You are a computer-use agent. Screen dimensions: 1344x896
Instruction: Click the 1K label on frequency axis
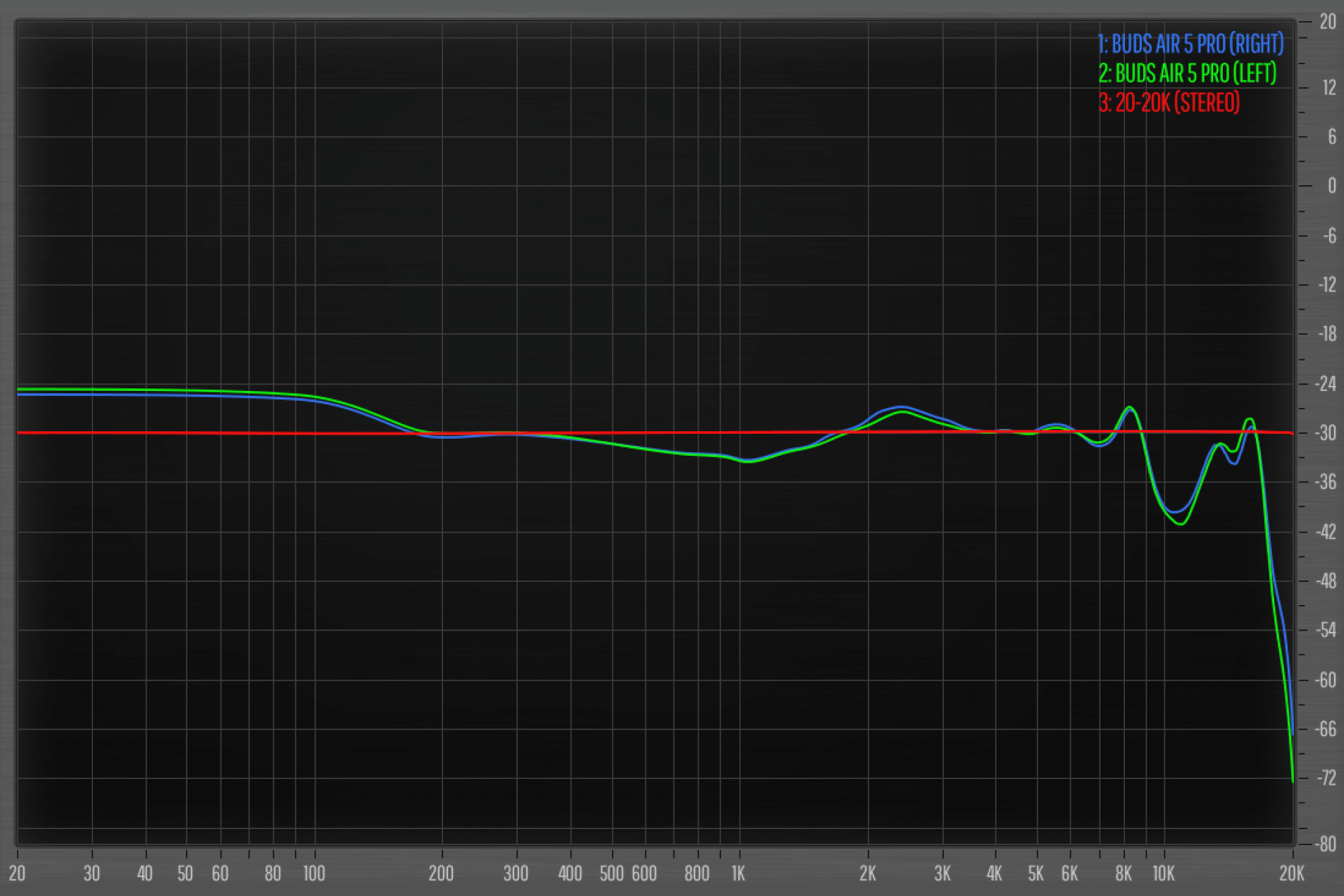738,873
